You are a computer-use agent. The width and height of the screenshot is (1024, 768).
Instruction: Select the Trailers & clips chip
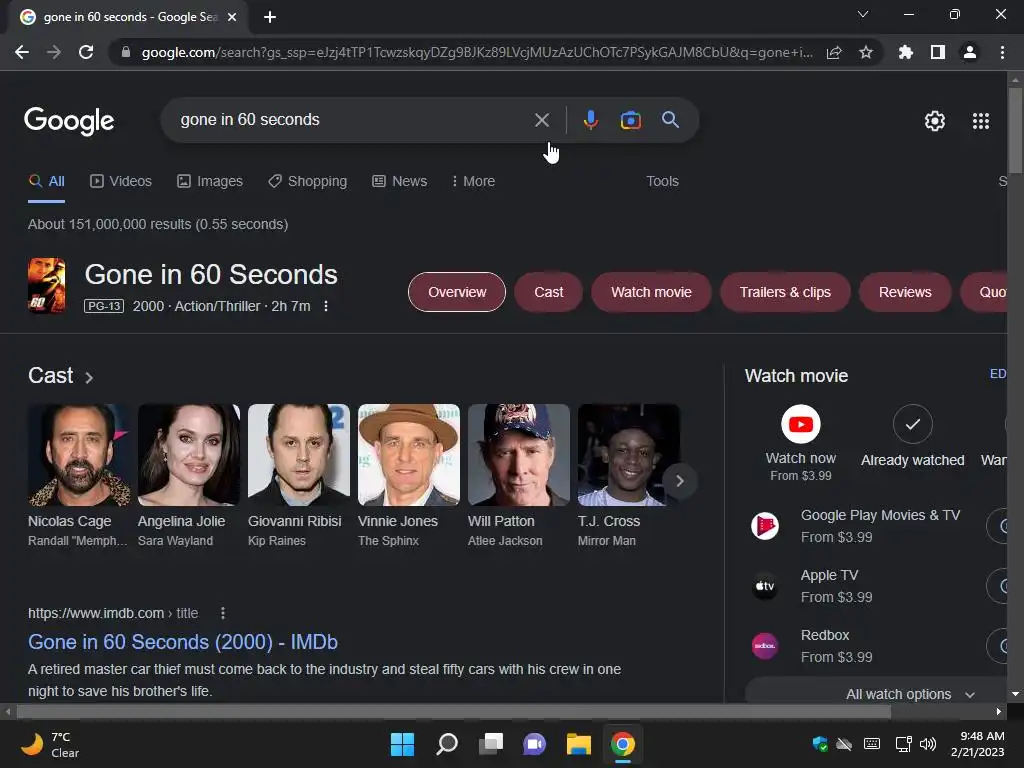(x=785, y=292)
